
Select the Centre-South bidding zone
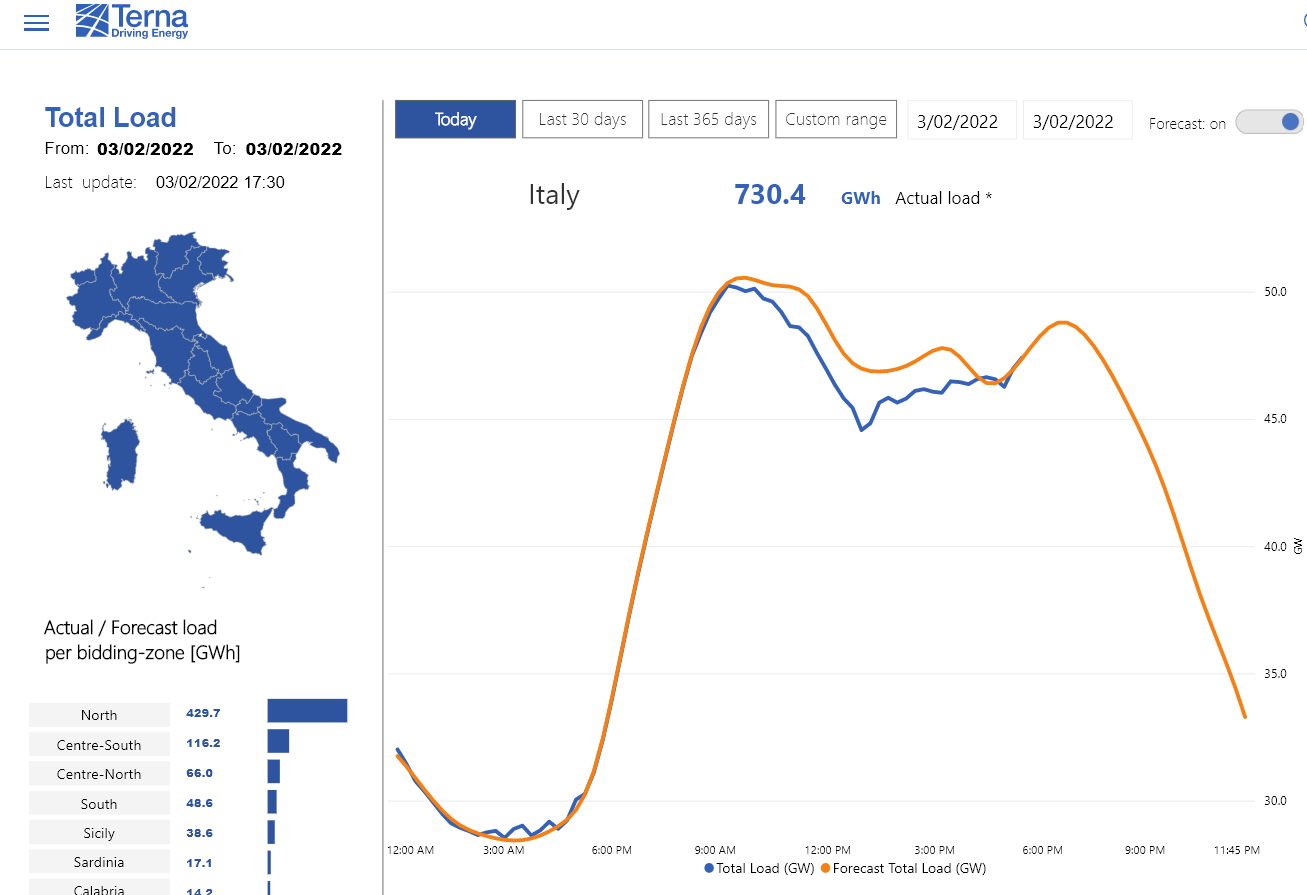coord(99,744)
